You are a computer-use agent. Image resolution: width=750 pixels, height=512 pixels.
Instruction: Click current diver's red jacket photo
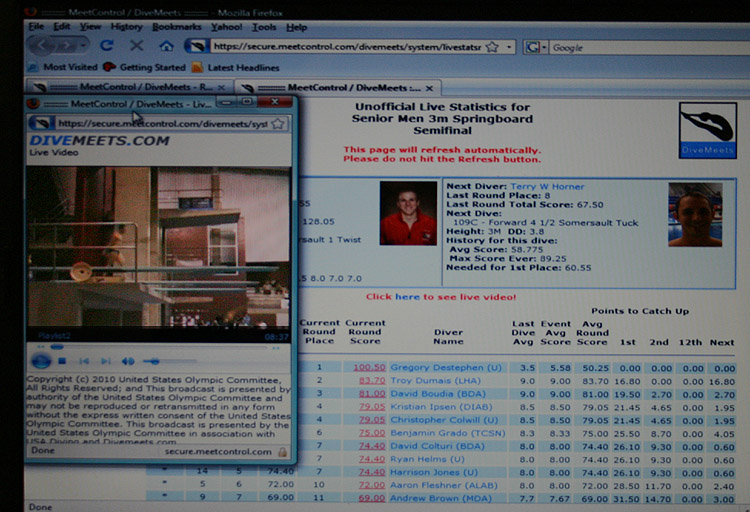pos(408,213)
